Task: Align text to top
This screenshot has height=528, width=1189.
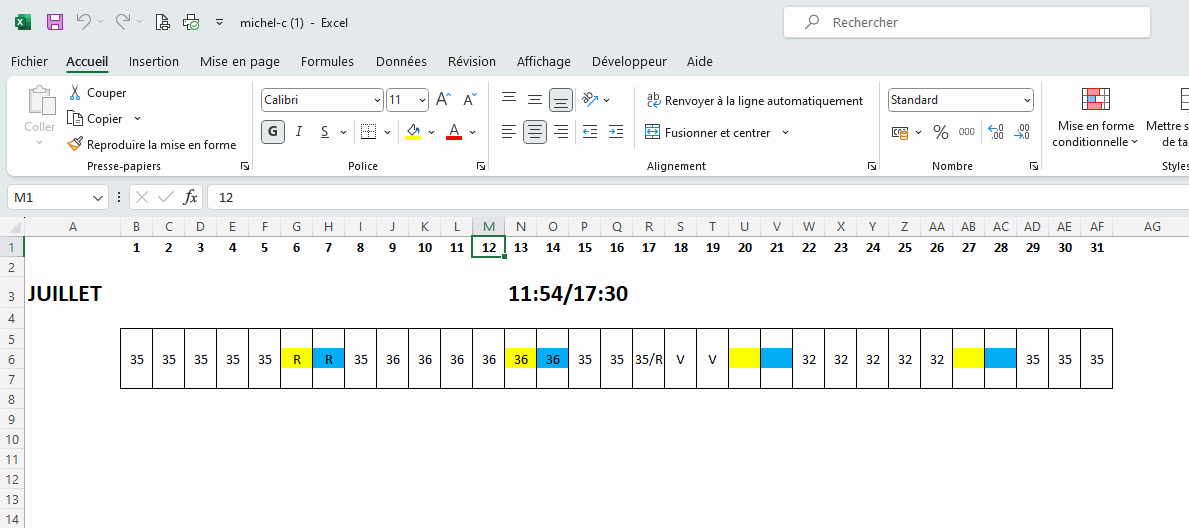Action: 509,99
